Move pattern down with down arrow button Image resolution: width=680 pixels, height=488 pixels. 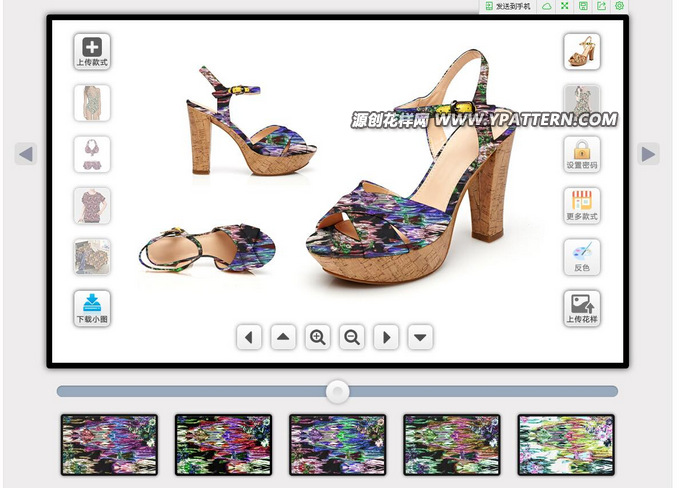(x=421, y=337)
